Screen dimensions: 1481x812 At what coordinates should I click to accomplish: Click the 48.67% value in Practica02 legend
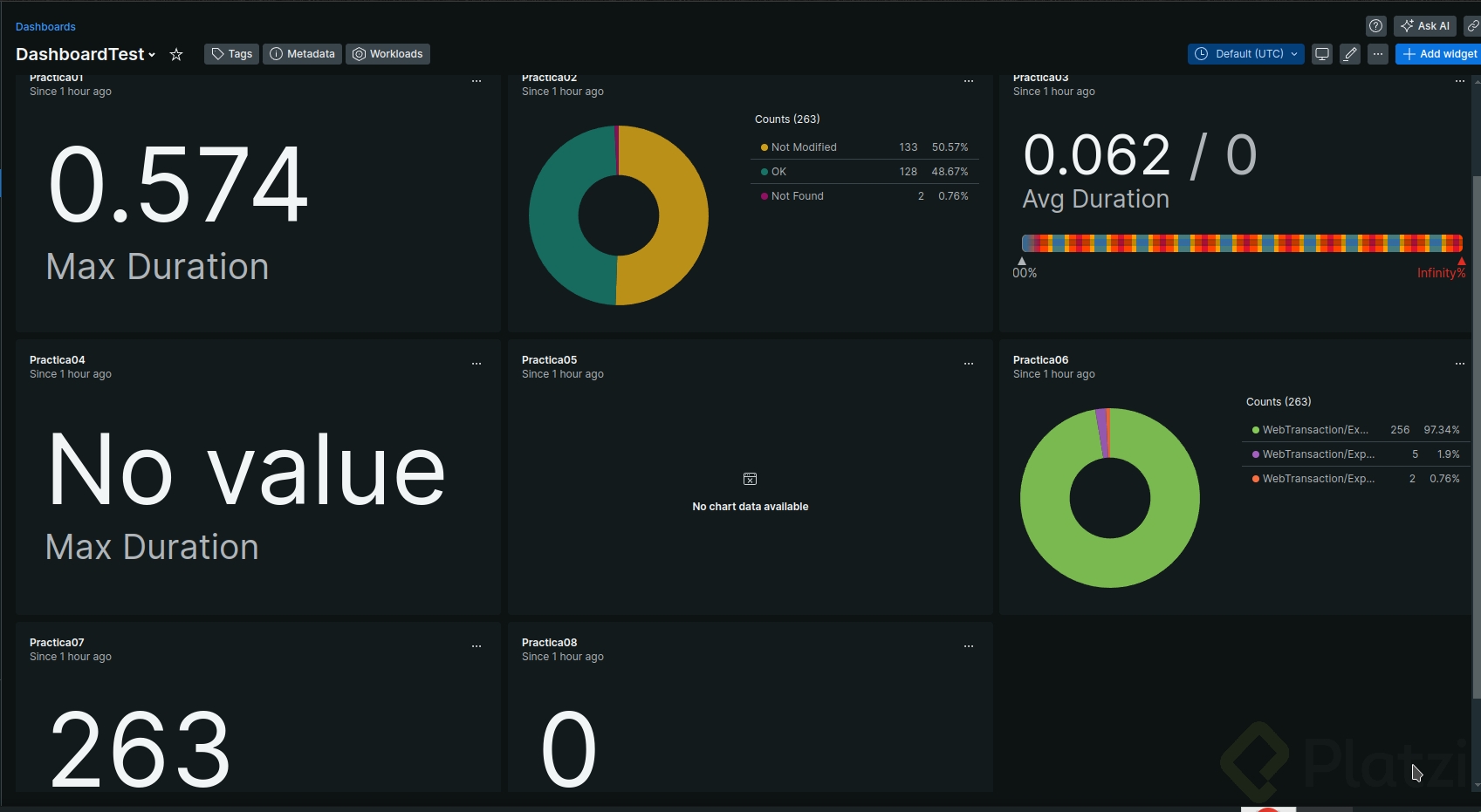pos(950,172)
